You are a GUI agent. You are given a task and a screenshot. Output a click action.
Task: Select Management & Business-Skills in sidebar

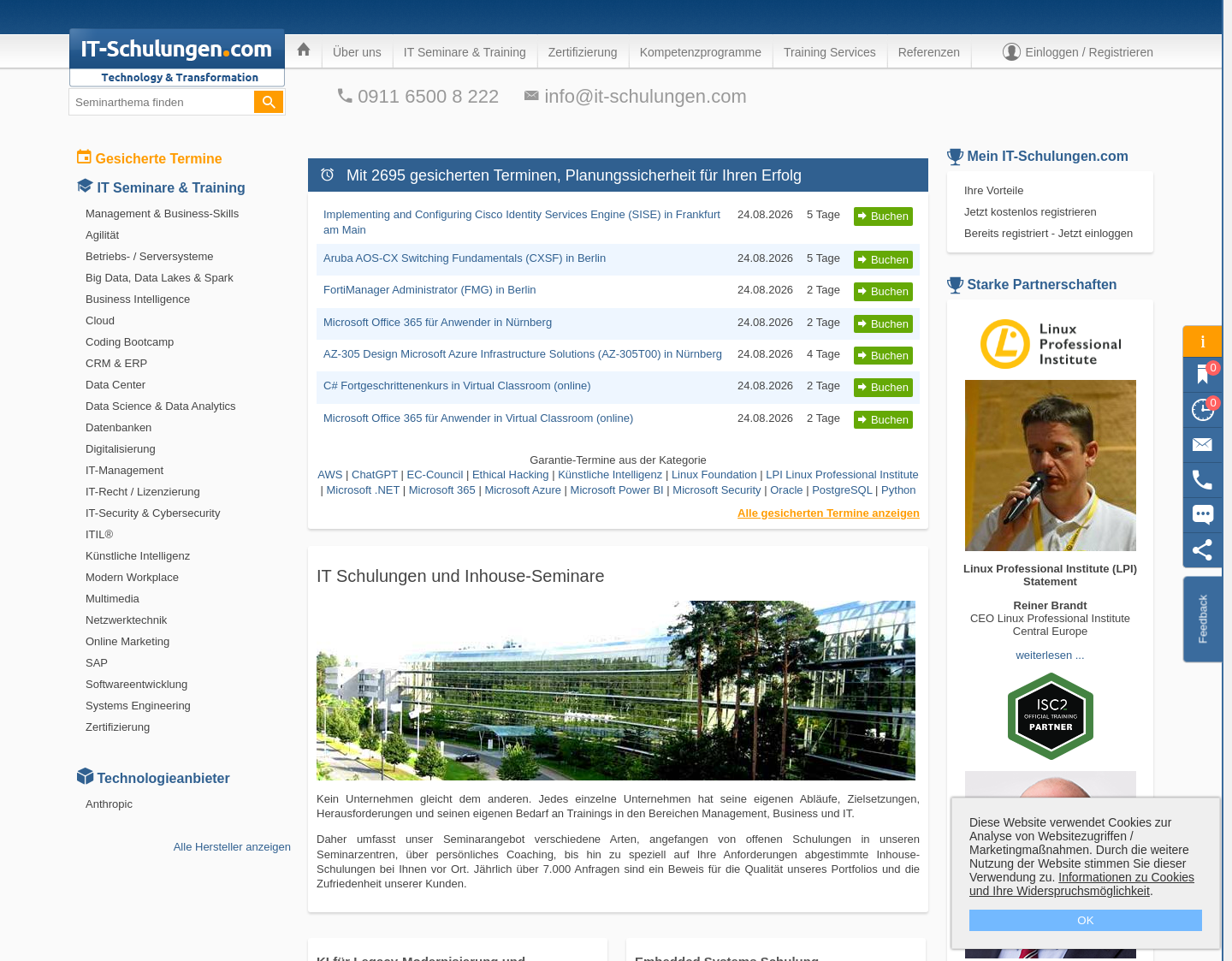(x=162, y=214)
